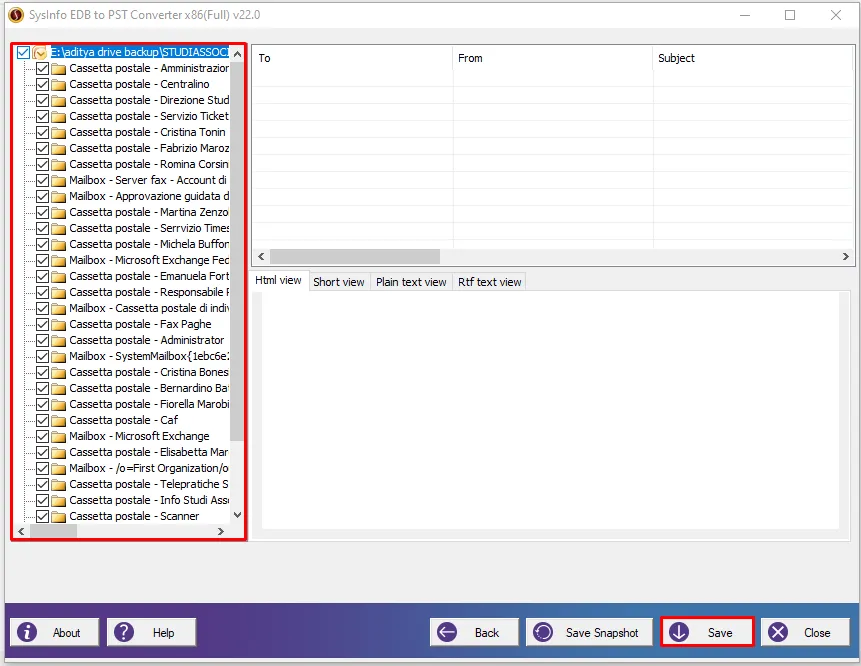Click folder icon for Cassetta postale - Amministrazione
The image size is (861, 666).
[59, 69]
